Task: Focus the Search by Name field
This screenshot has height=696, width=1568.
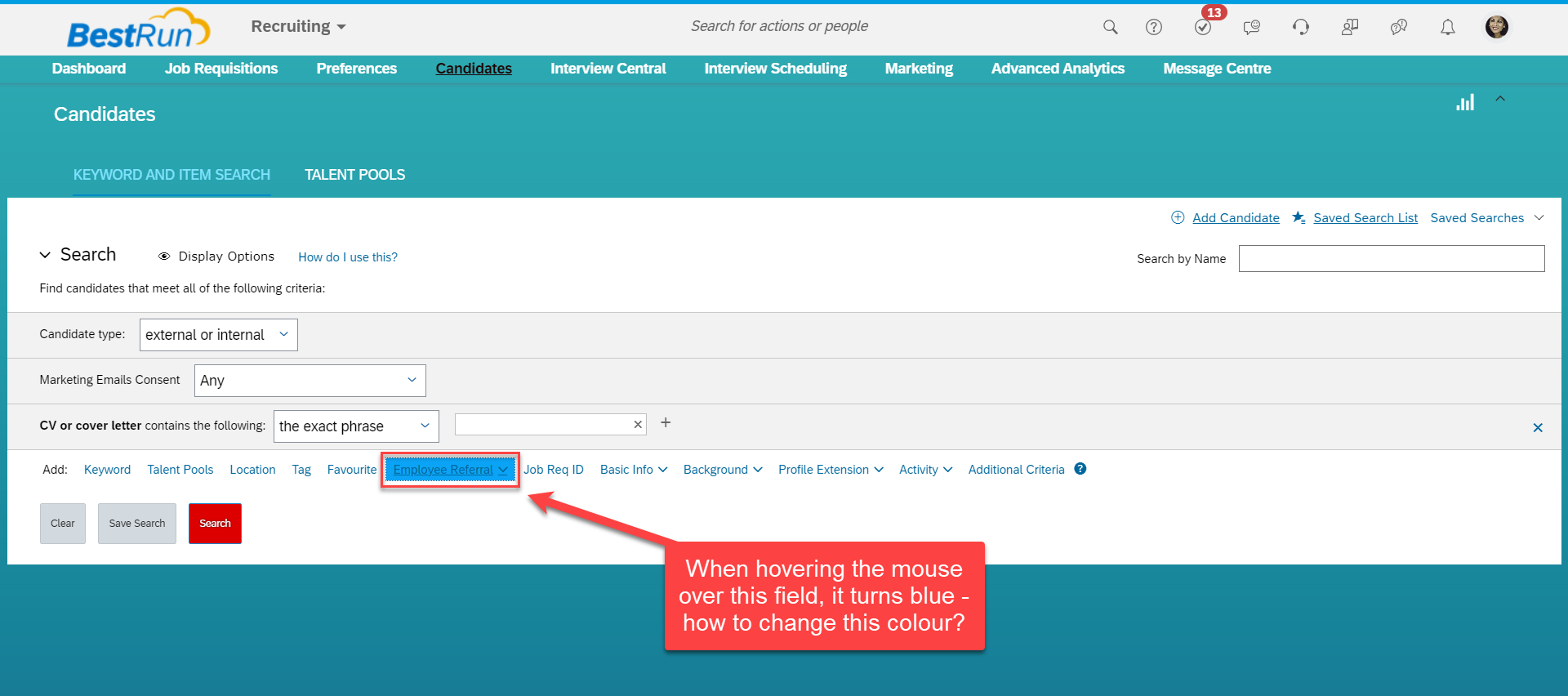Action: point(1392,258)
